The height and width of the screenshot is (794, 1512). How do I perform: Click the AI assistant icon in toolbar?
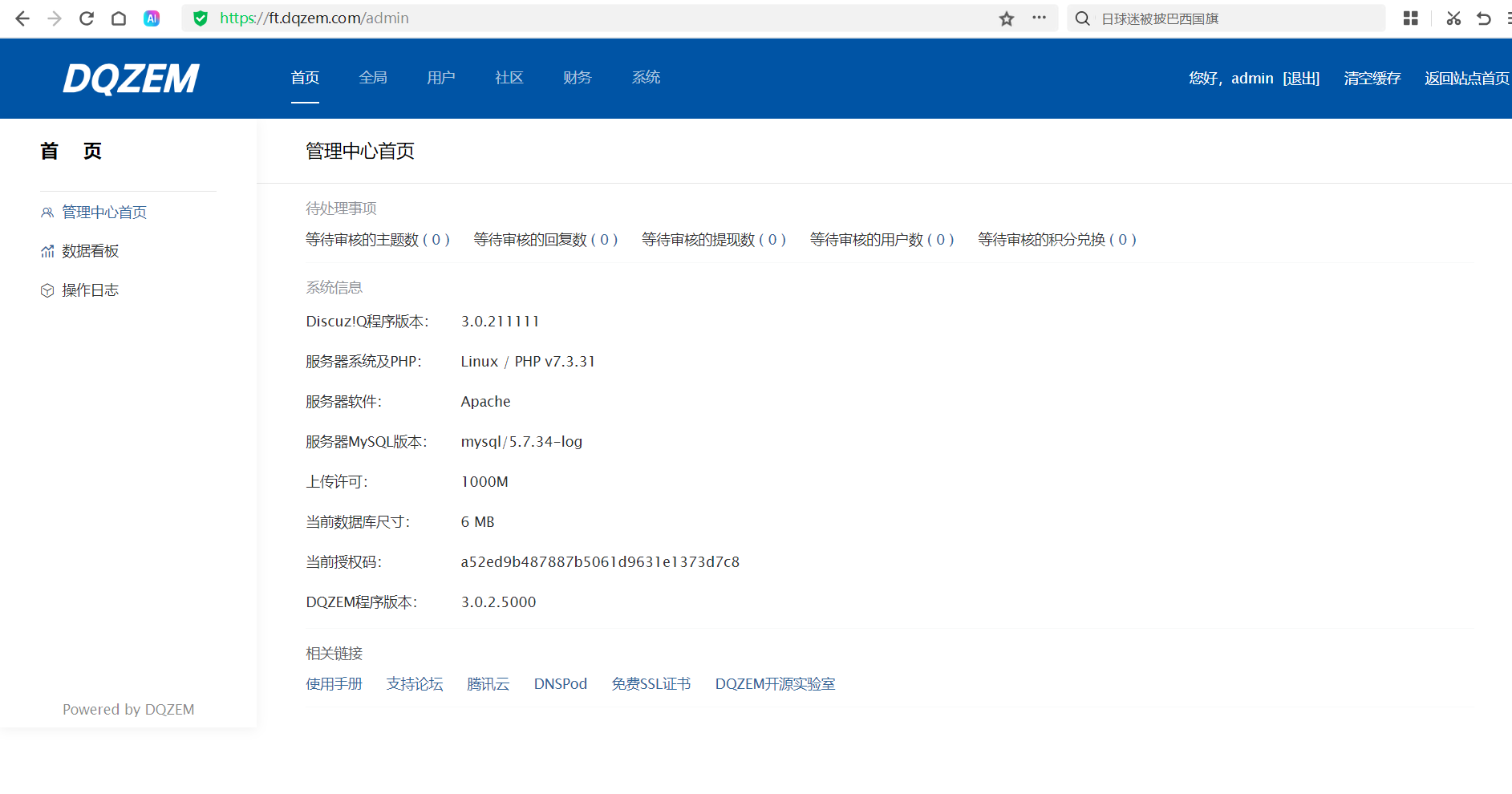[152, 18]
